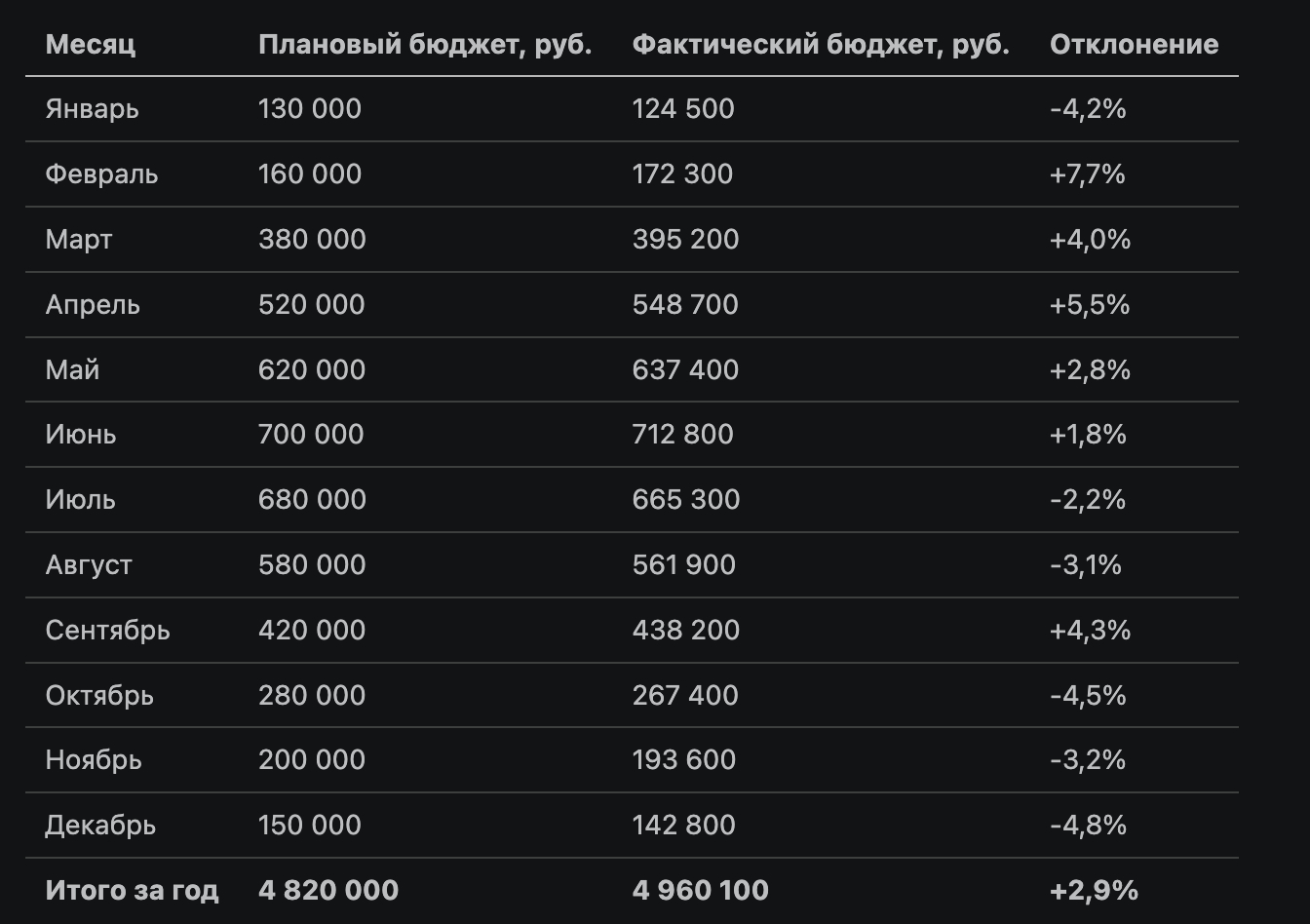Click the yearly deviation +2,9%
1310x924 pixels.
[1094, 891]
